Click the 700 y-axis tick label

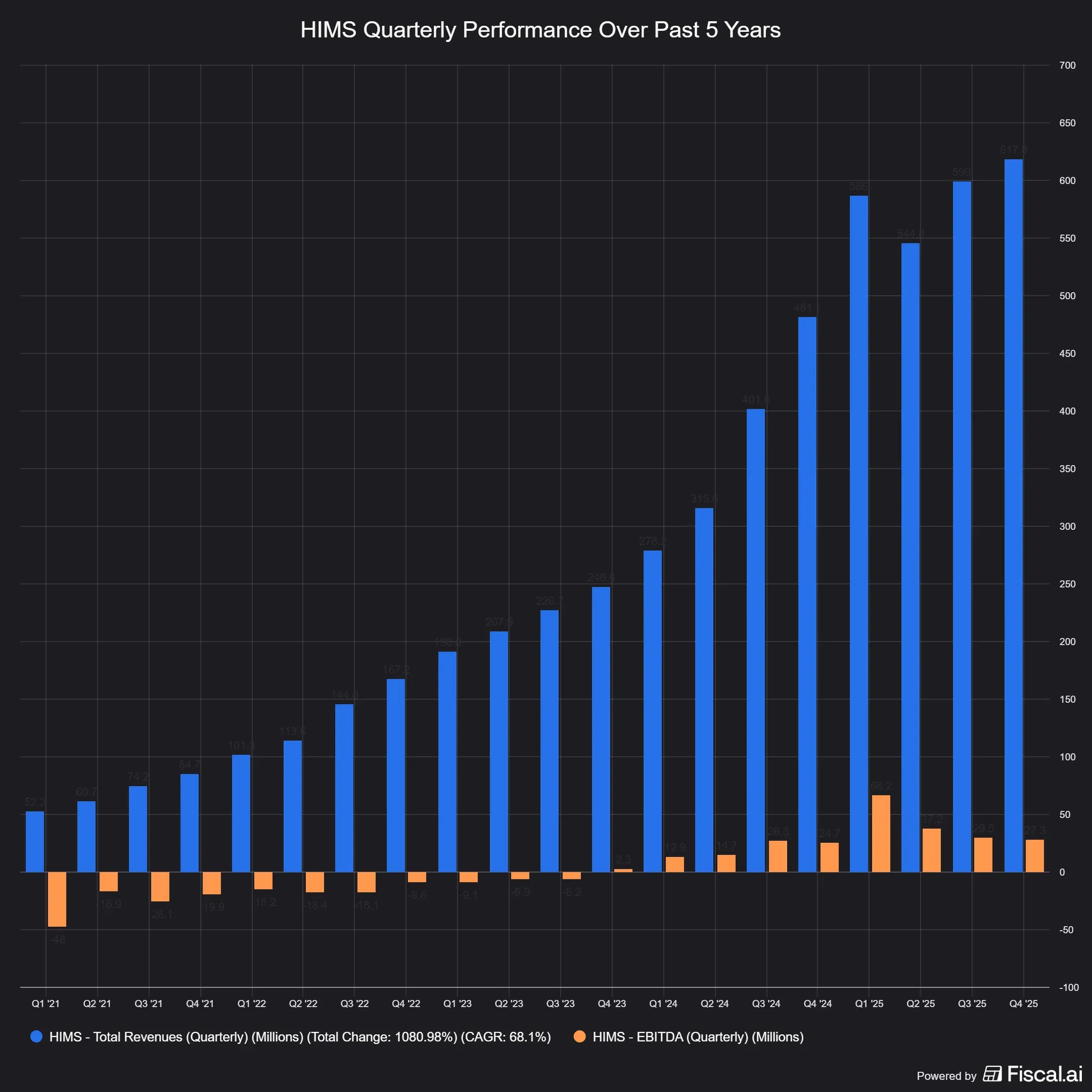tap(1067, 66)
